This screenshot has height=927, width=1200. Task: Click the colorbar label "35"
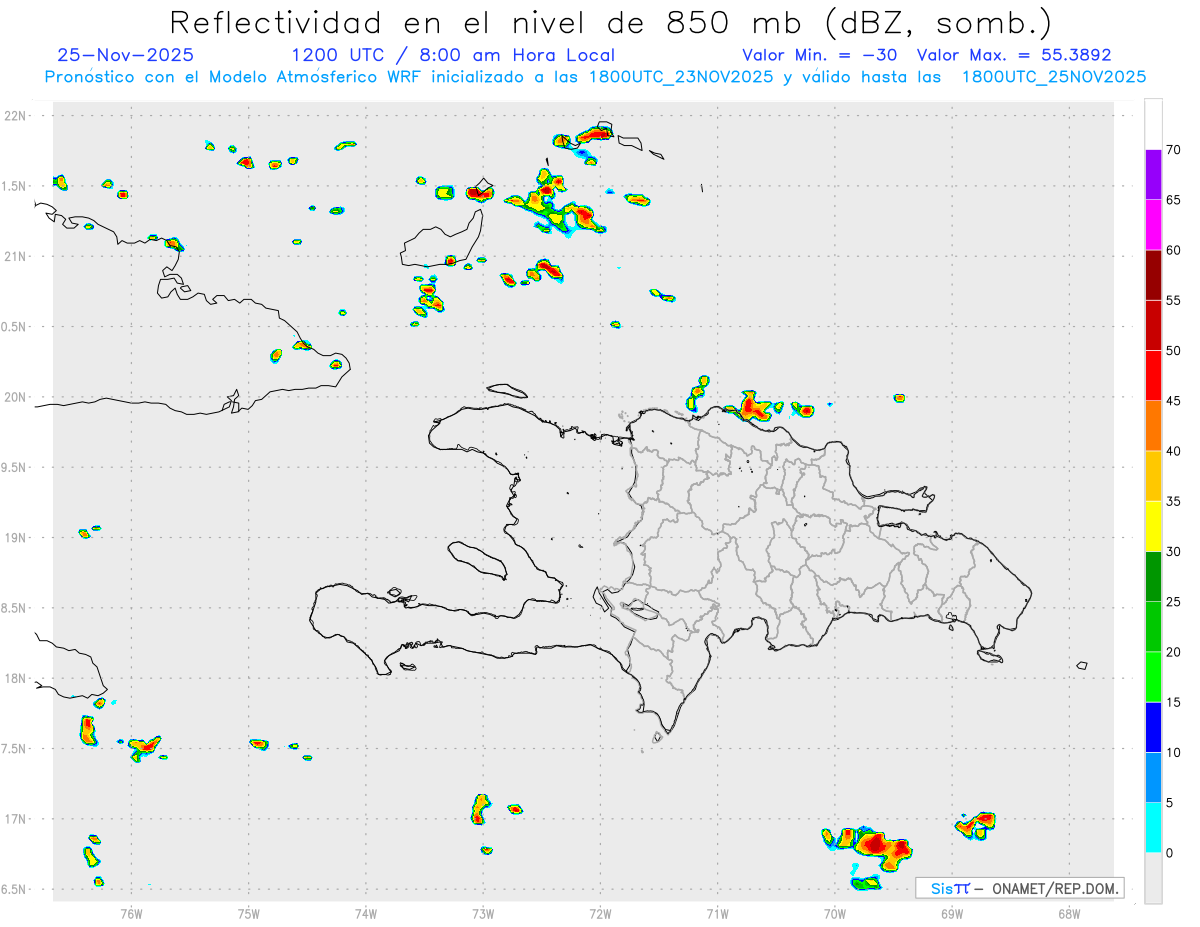coord(1173,501)
